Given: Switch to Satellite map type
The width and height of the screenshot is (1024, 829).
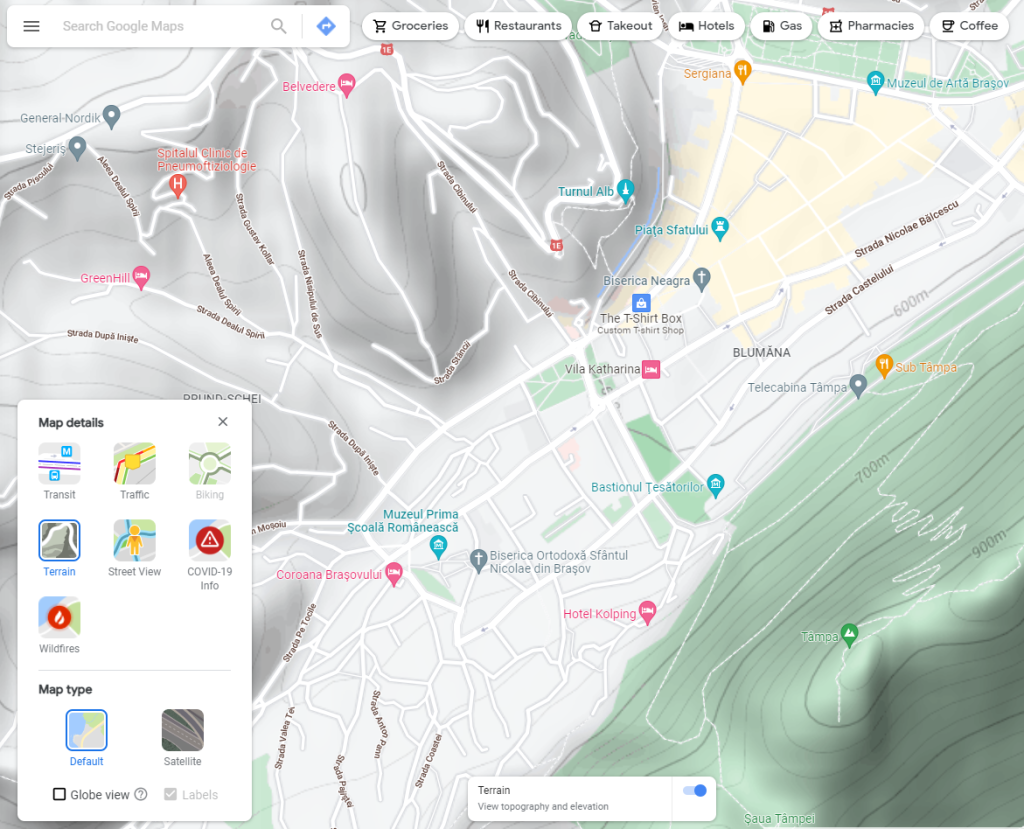Looking at the screenshot, I should coord(183,738).
